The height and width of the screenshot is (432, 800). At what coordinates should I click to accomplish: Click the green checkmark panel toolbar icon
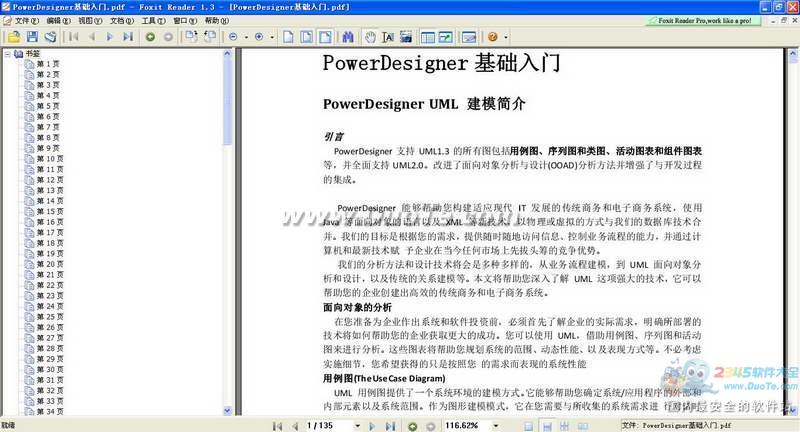point(446,37)
